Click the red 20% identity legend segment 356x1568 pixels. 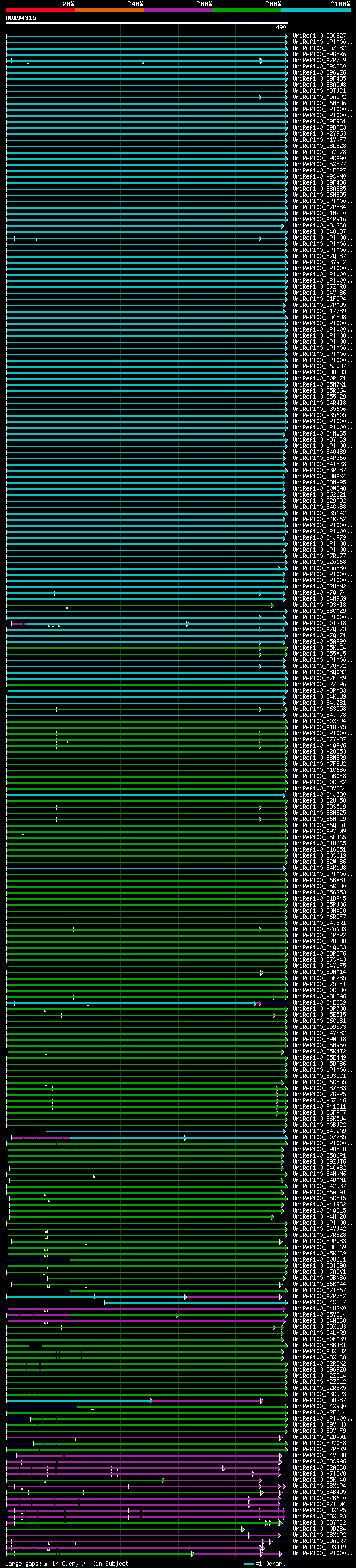click(40, 10)
